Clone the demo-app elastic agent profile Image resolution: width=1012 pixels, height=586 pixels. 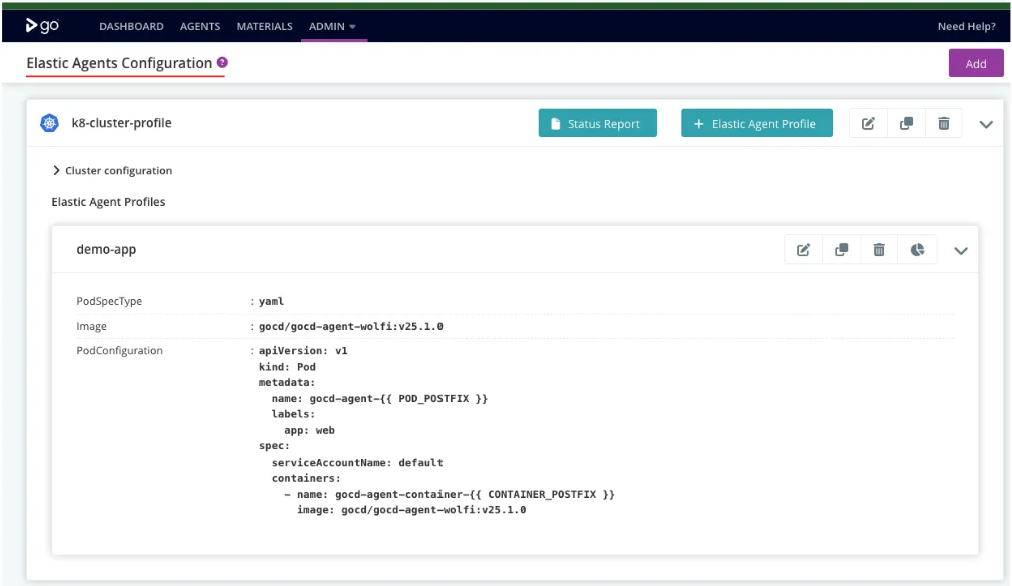pyautogui.click(x=841, y=250)
